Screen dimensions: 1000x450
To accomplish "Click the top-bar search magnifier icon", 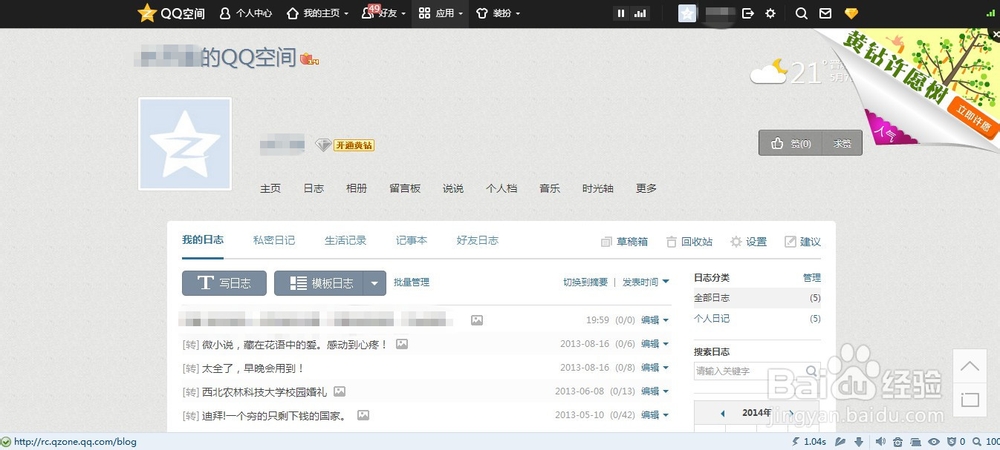I will 802,13.
